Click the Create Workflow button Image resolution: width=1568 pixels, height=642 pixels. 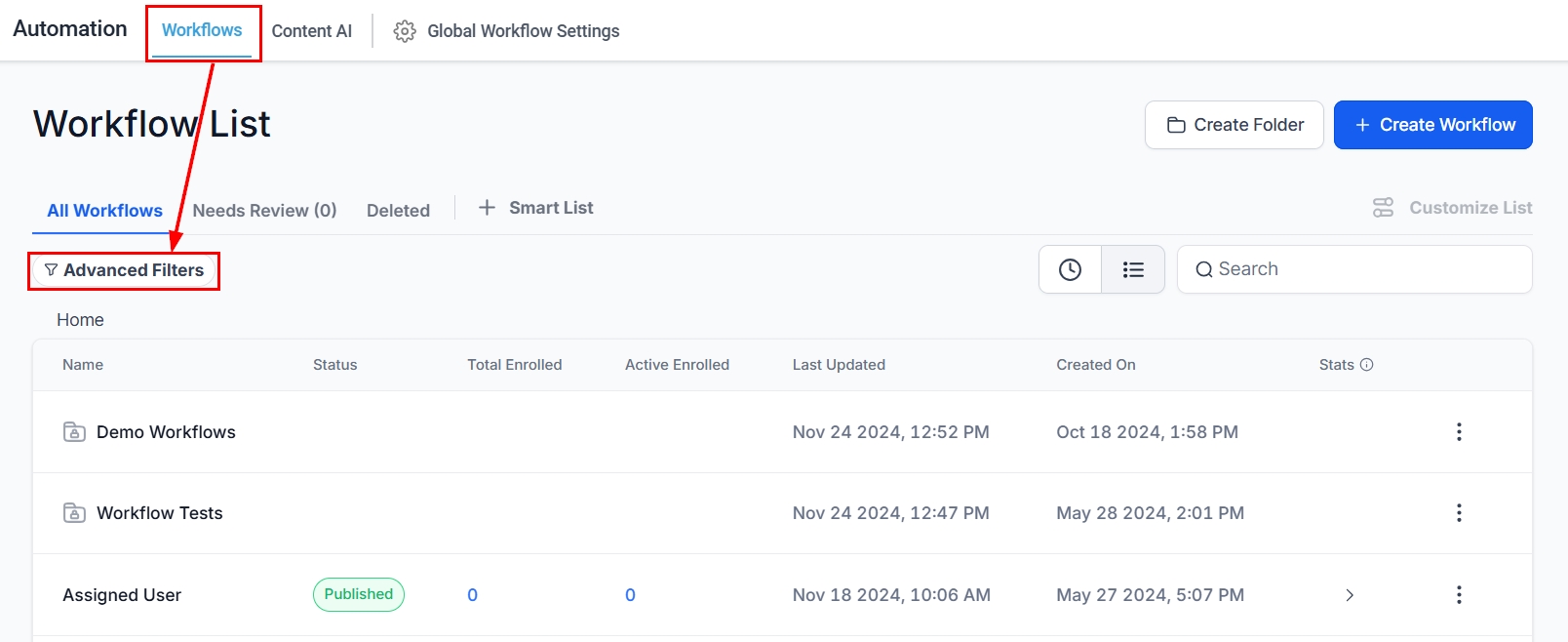[x=1432, y=125]
